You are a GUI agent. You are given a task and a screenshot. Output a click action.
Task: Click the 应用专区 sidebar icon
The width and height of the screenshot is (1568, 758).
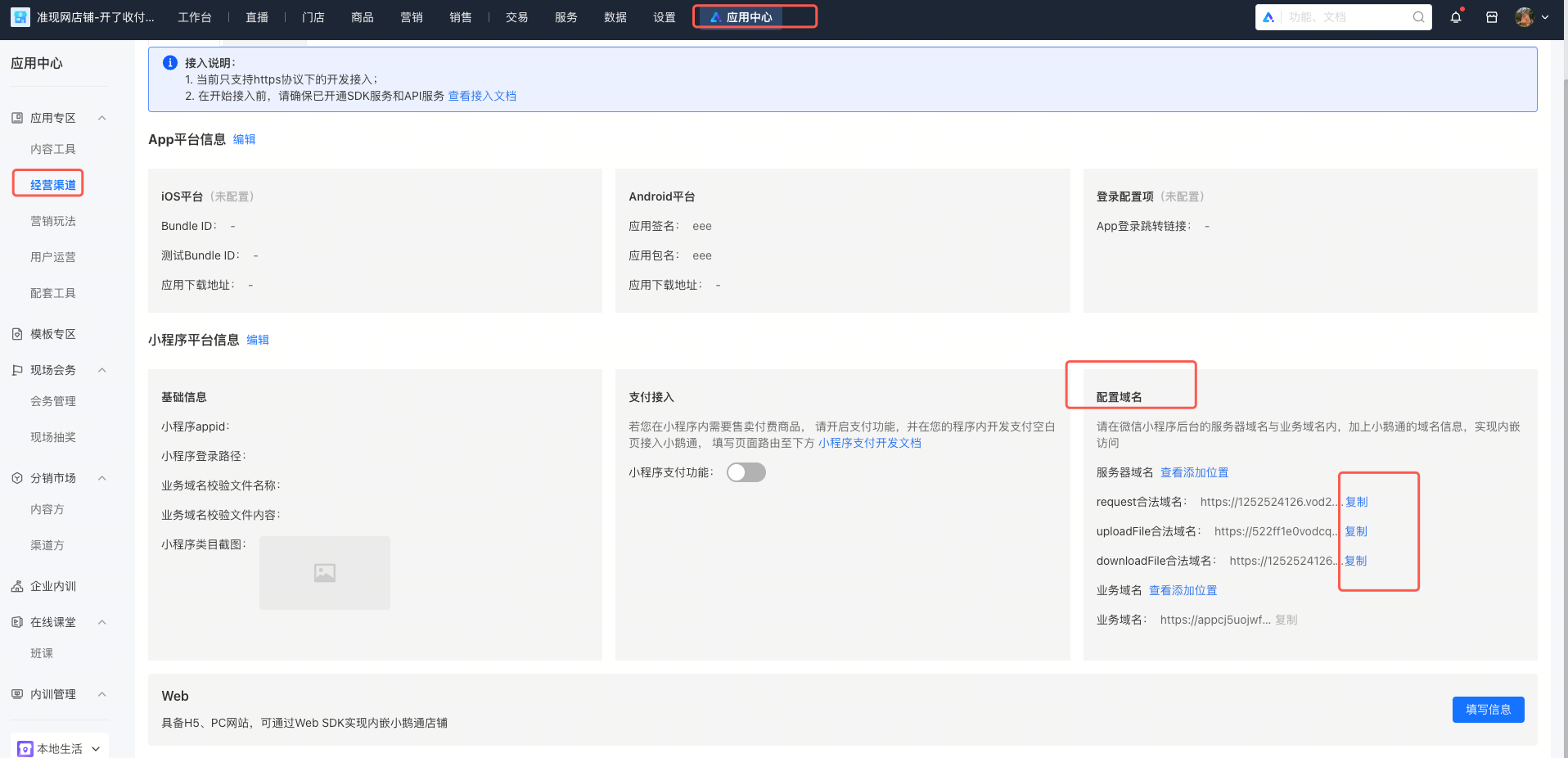tap(17, 118)
